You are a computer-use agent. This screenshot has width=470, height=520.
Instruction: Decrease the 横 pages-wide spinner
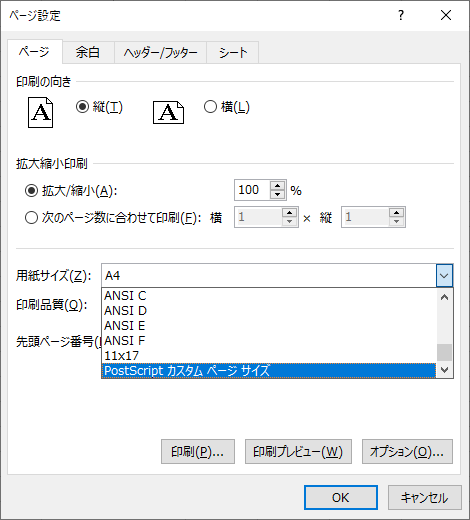click(x=289, y=221)
